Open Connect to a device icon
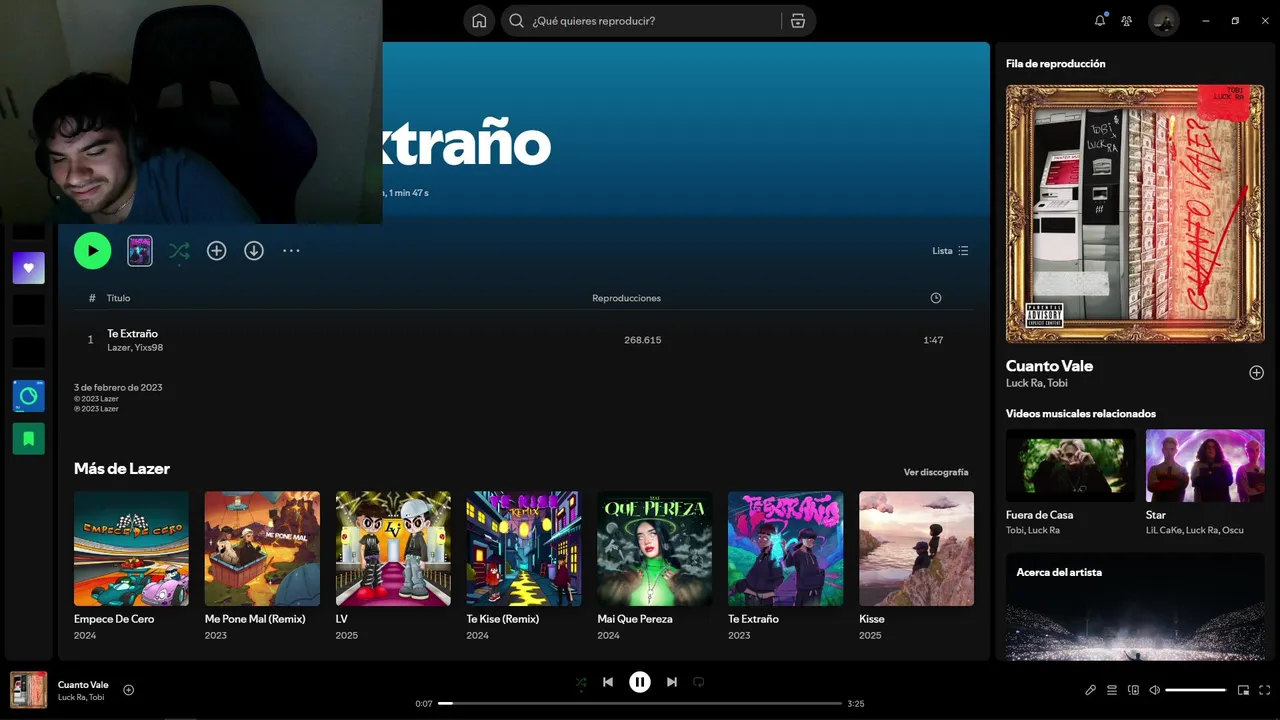 [1133, 690]
